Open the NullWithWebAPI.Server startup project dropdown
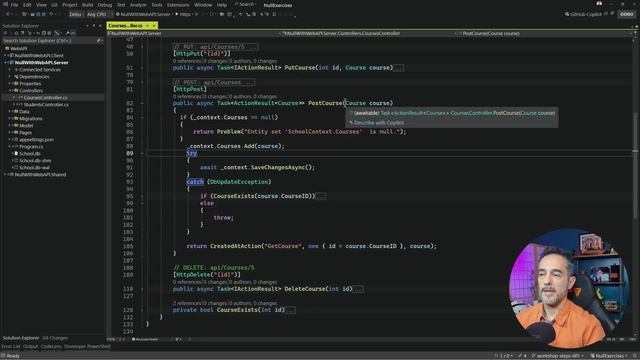This screenshot has height=360, width=640. (144, 14)
